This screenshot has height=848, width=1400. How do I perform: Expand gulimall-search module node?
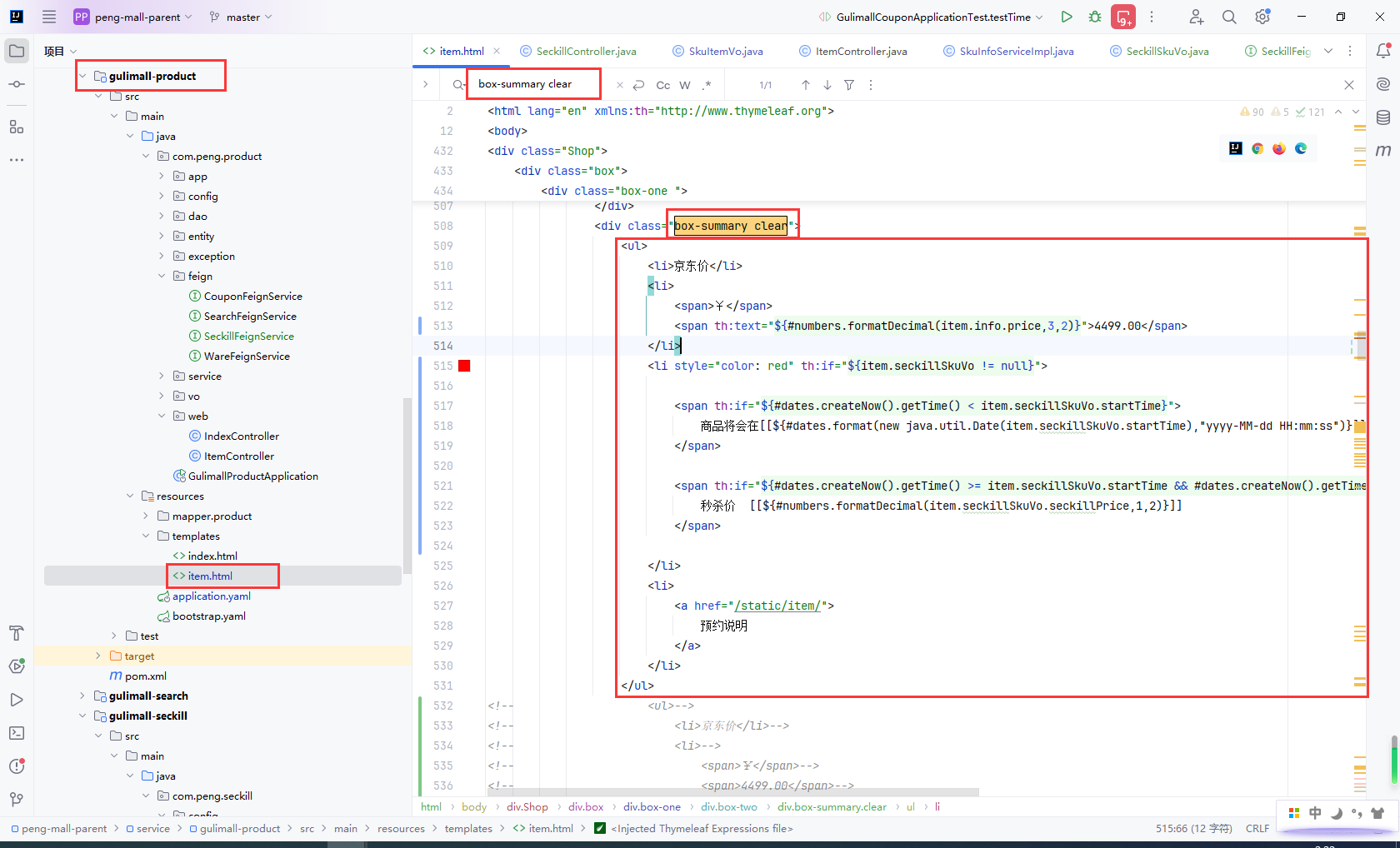coord(82,696)
